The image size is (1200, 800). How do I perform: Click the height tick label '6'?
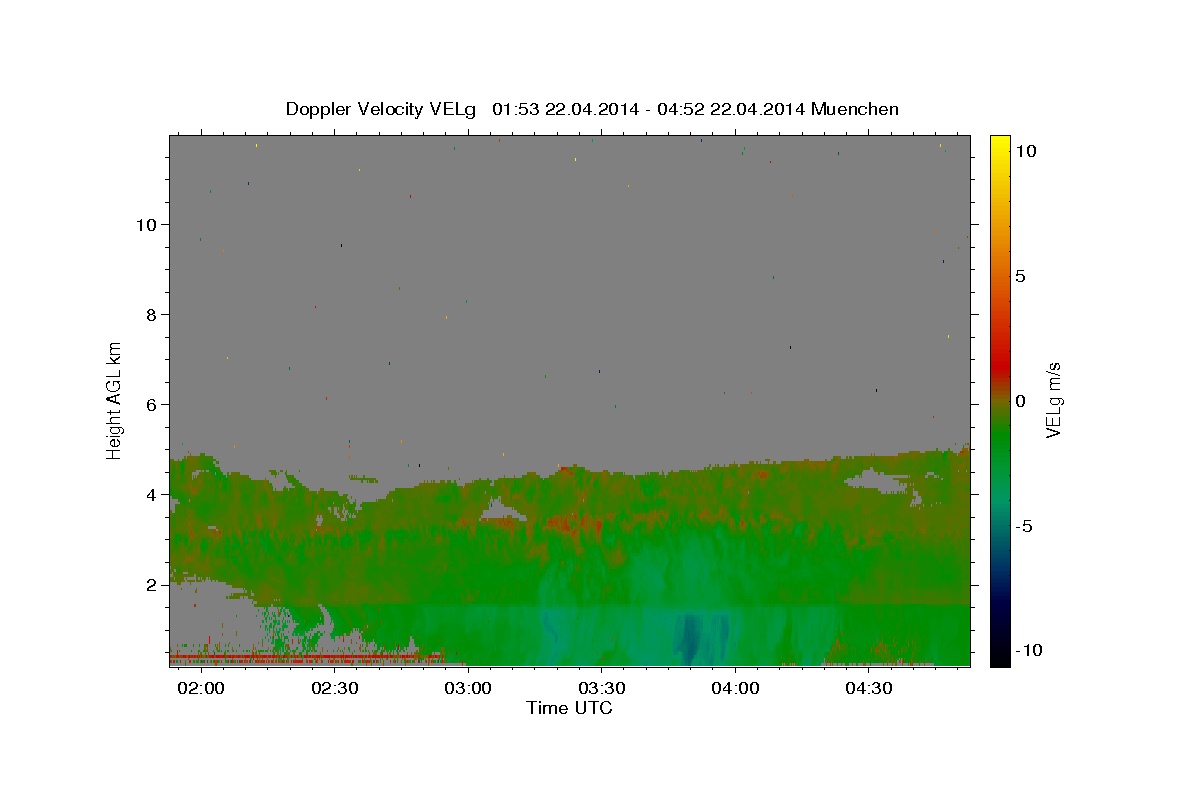pyautogui.click(x=152, y=404)
